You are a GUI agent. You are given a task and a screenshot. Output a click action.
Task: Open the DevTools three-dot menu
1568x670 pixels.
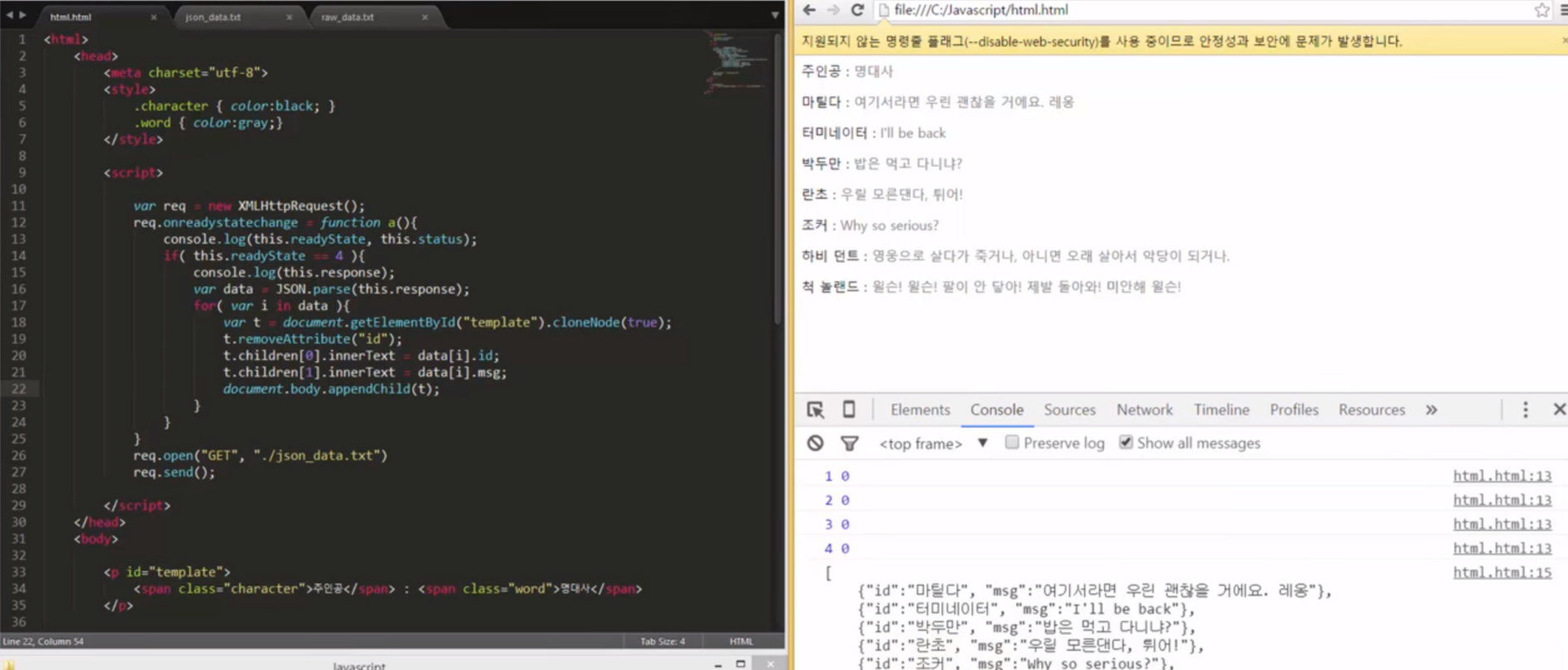point(1525,409)
